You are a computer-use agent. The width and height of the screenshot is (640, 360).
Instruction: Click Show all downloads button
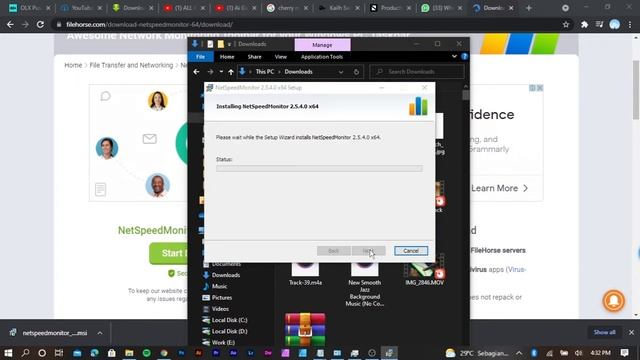[604, 332]
